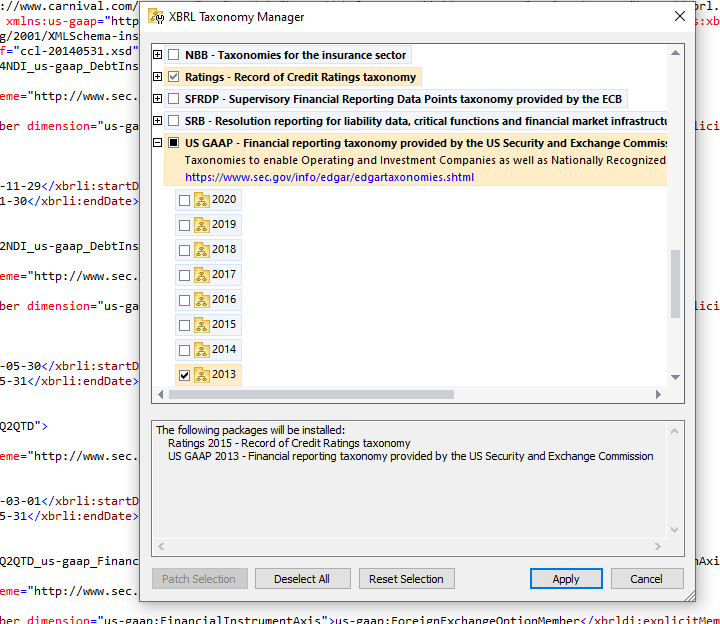The height and width of the screenshot is (624, 720).
Task: Click the 2016 taxonomy package icon
Action: tap(201, 300)
